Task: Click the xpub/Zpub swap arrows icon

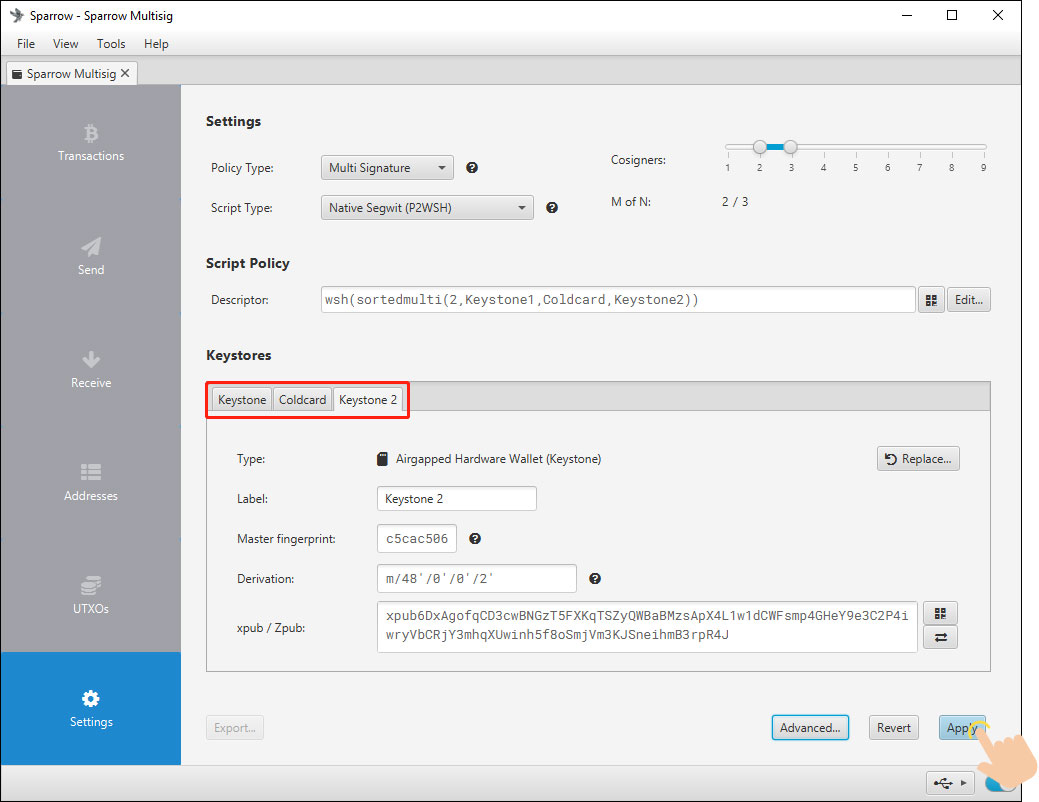Action: [940, 637]
